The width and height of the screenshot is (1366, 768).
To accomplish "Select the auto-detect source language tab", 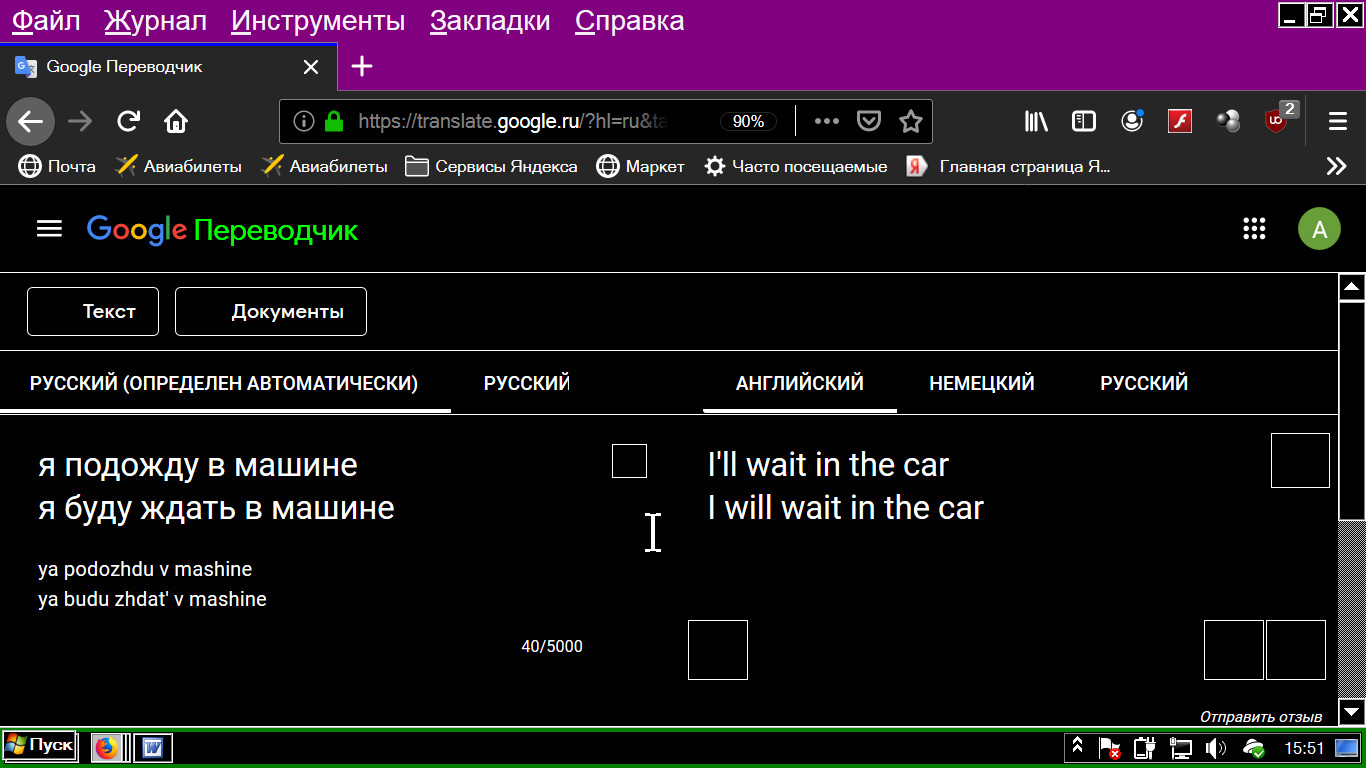I will click(224, 383).
